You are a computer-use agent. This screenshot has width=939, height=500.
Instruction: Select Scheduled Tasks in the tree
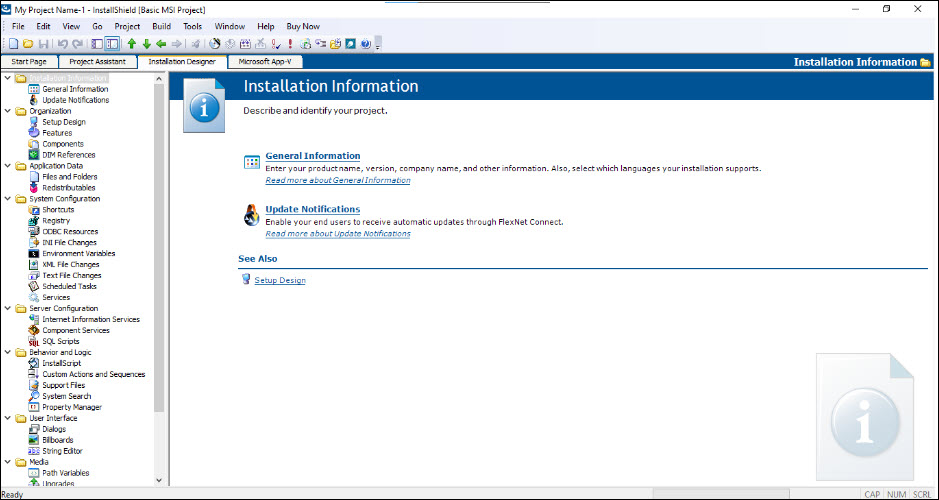[x=69, y=286]
